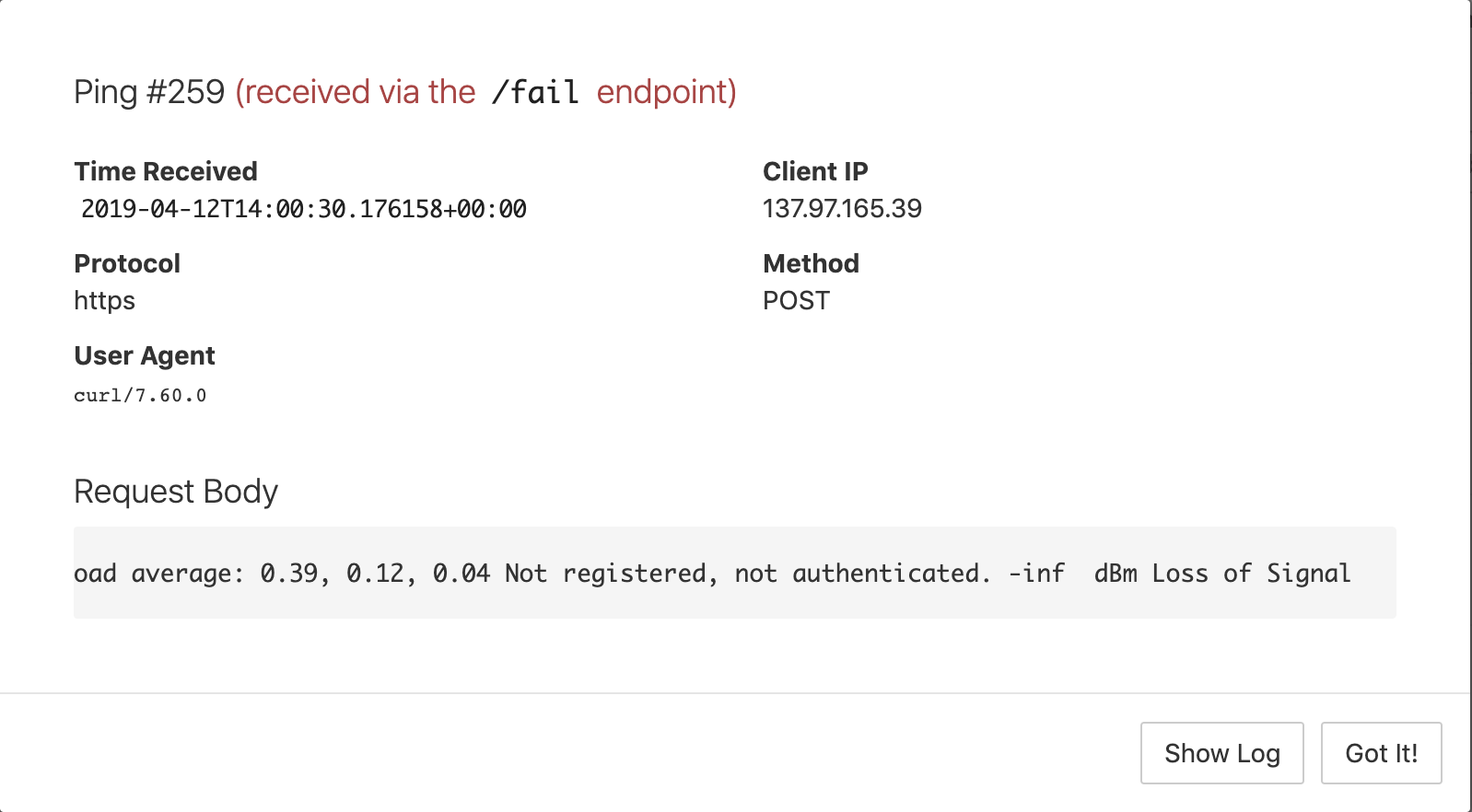Image resolution: width=1472 pixels, height=812 pixels.
Task: Click the Show Log button
Action: coord(1221,753)
